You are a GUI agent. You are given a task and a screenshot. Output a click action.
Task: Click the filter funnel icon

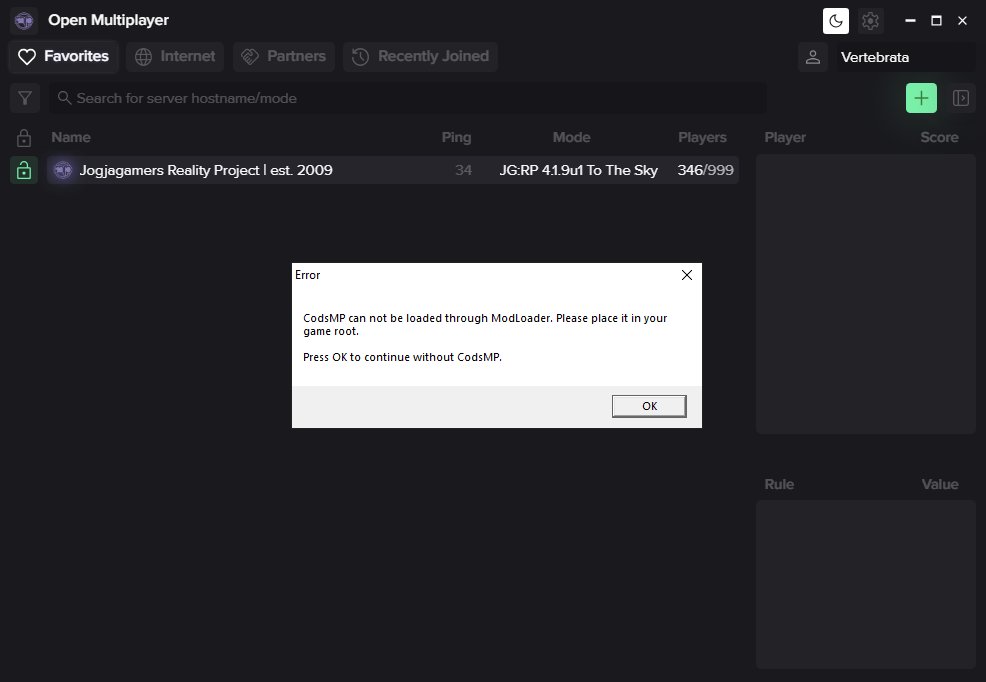click(x=25, y=98)
